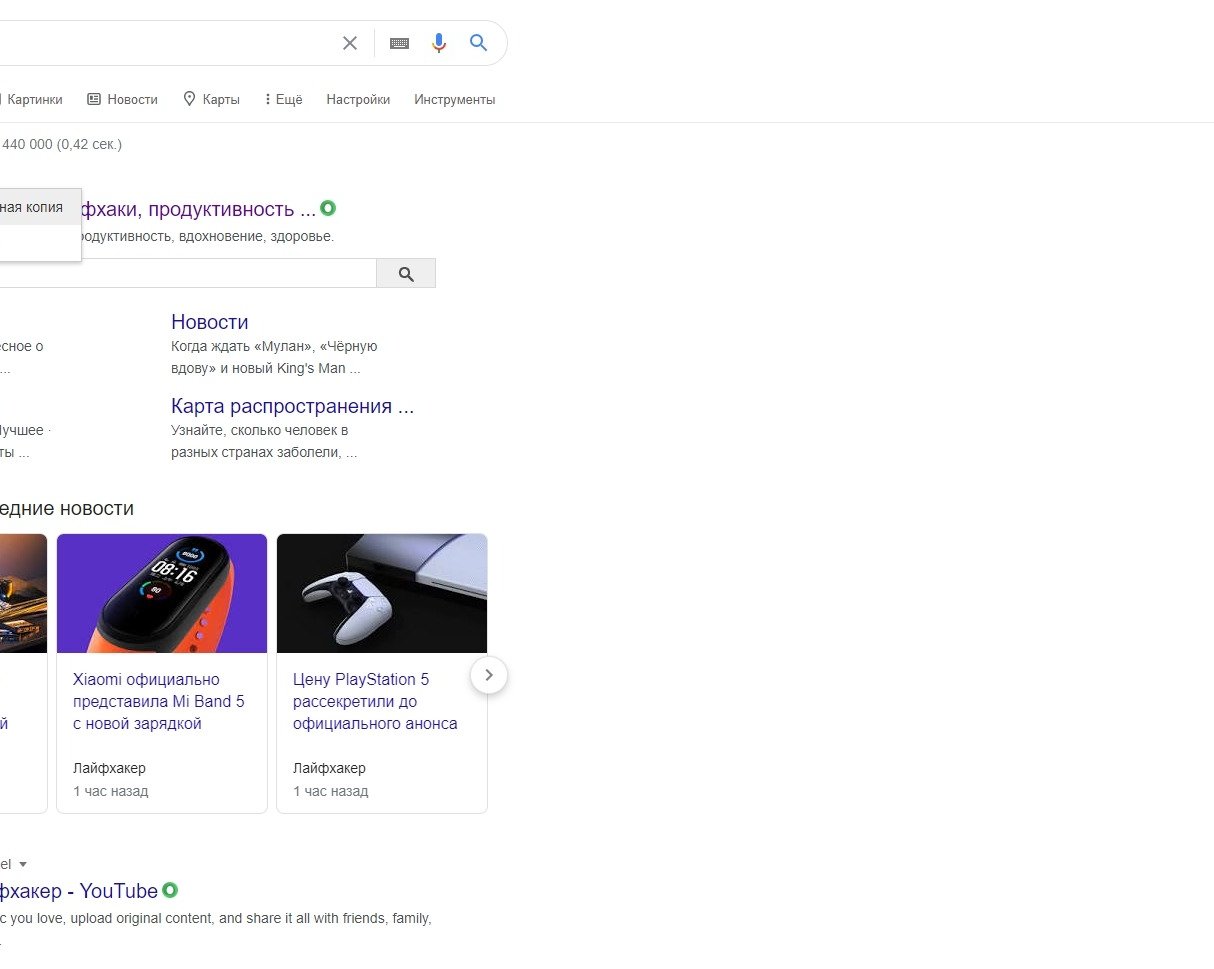This screenshot has width=1214, height=969.
Task: Open the Лайфхакер YouTube result link
Action: coord(79,891)
